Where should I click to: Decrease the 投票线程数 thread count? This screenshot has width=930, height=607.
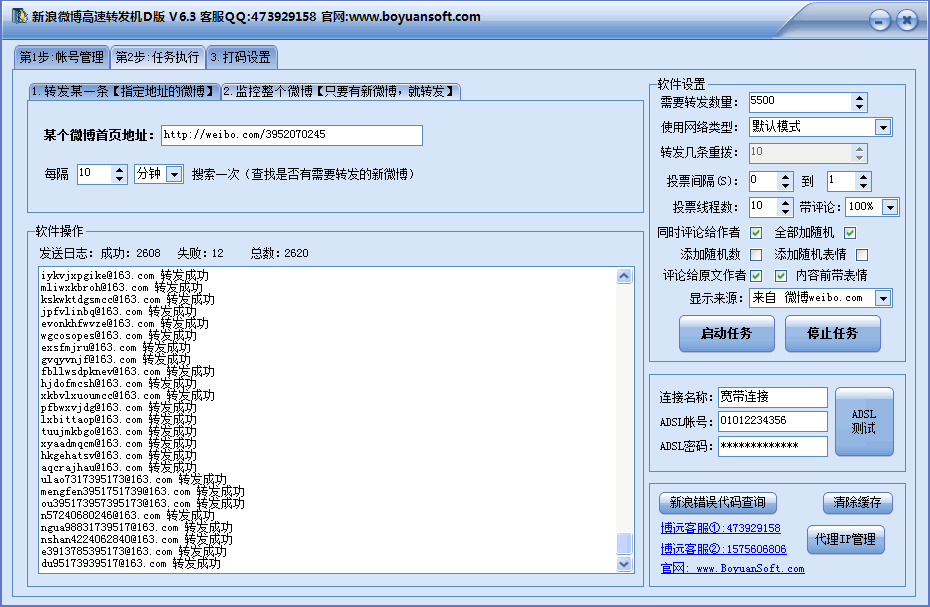point(786,212)
